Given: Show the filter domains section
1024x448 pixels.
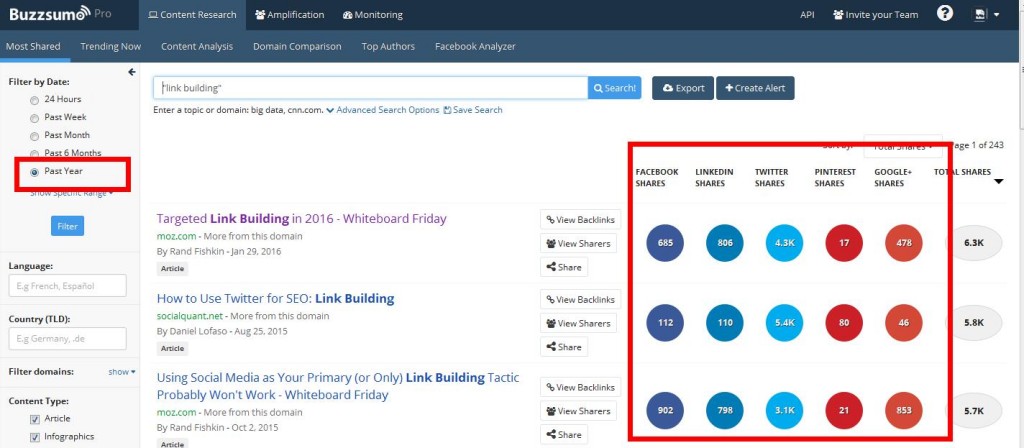Looking at the screenshot, I should tap(120, 372).
